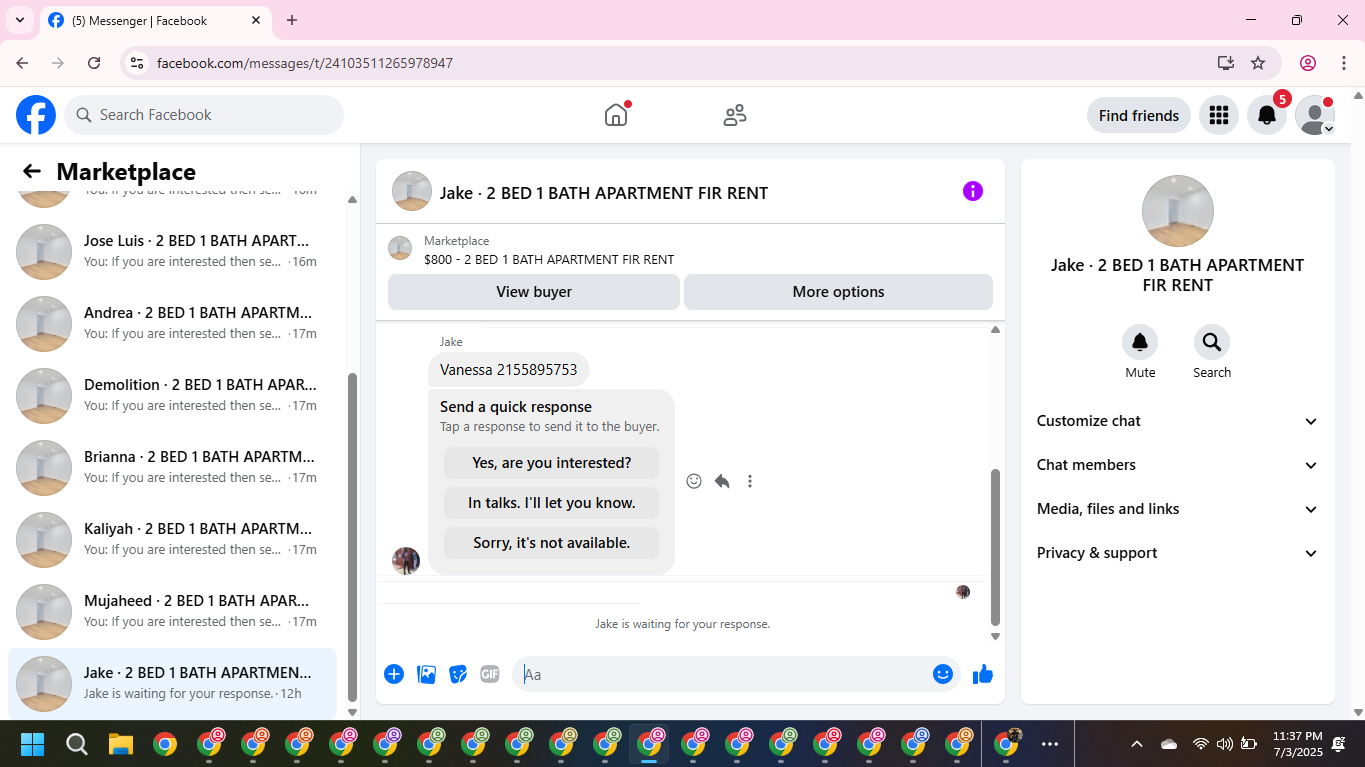Expand Media, files and links section
This screenshot has height=767, width=1365.
tap(1178, 509)
